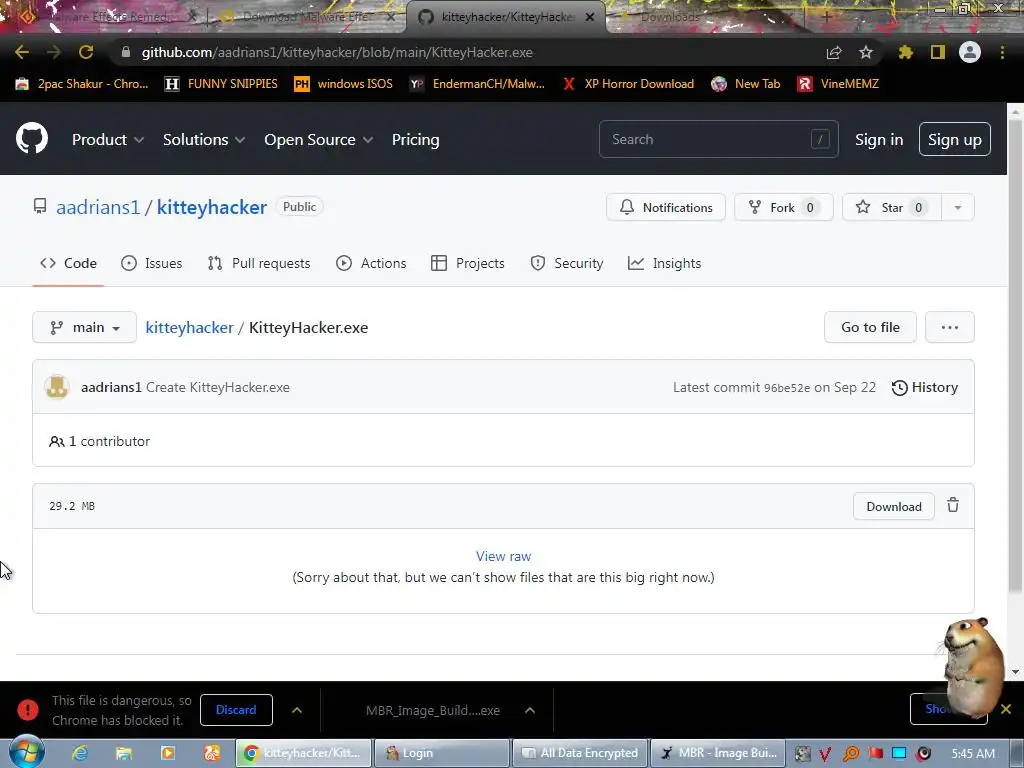Open the MBR_Image_Build....exe download item
This screenshot has height=768, width=1024.
point(433,710)
